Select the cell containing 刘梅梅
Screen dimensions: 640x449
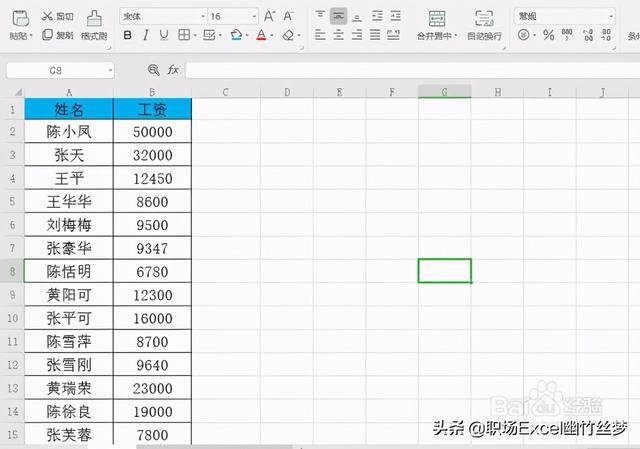(69, 225)
